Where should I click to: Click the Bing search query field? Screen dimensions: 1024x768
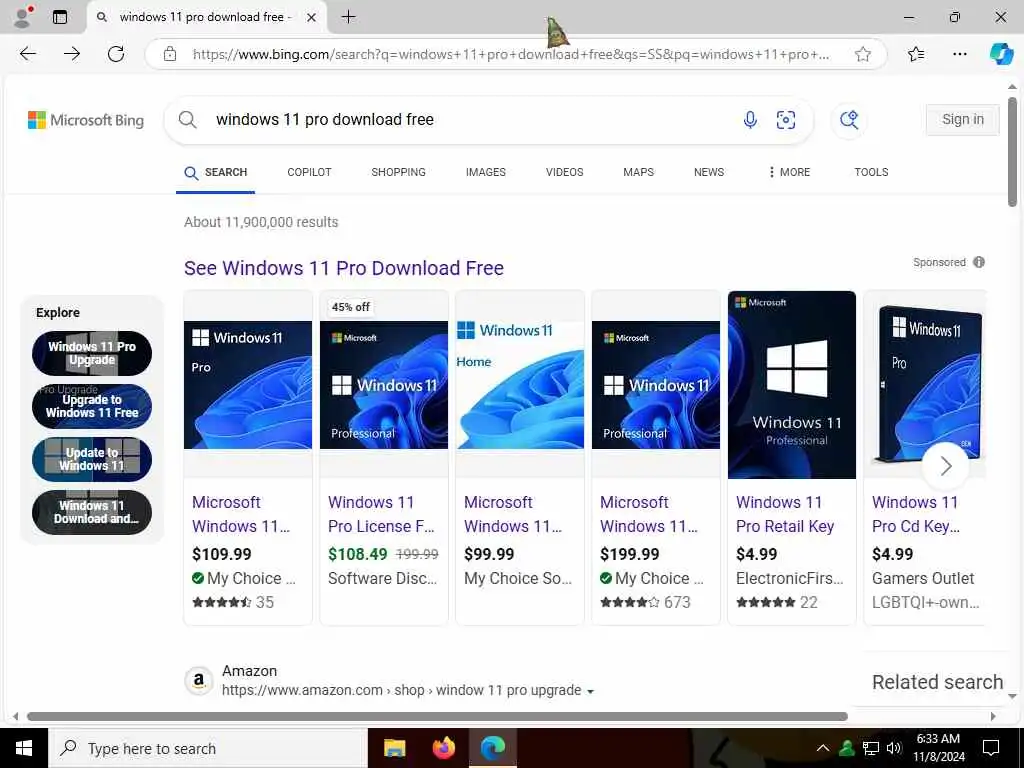coord(470,120)
